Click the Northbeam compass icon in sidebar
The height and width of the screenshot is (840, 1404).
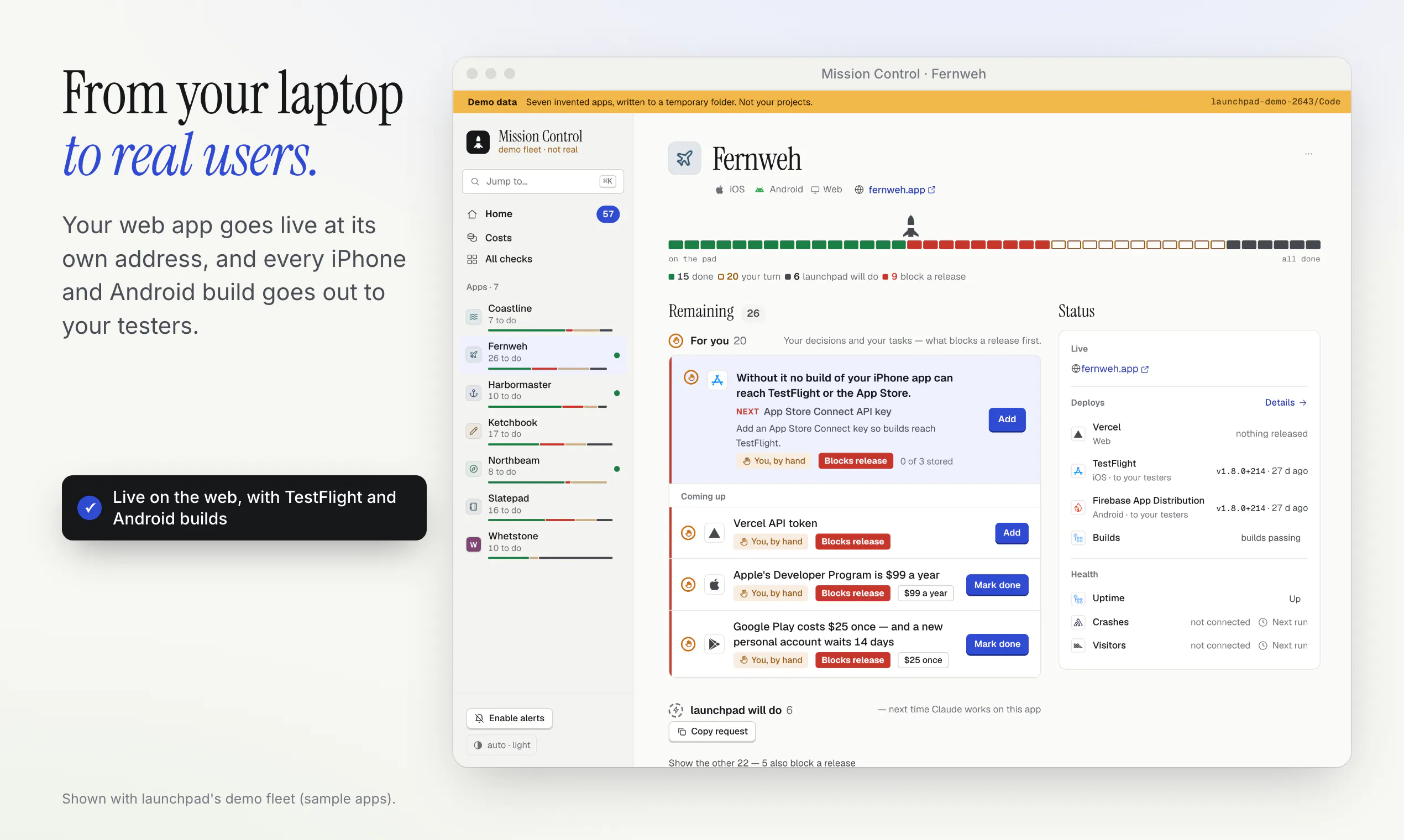pyautogui.click(x=473, y=469)
